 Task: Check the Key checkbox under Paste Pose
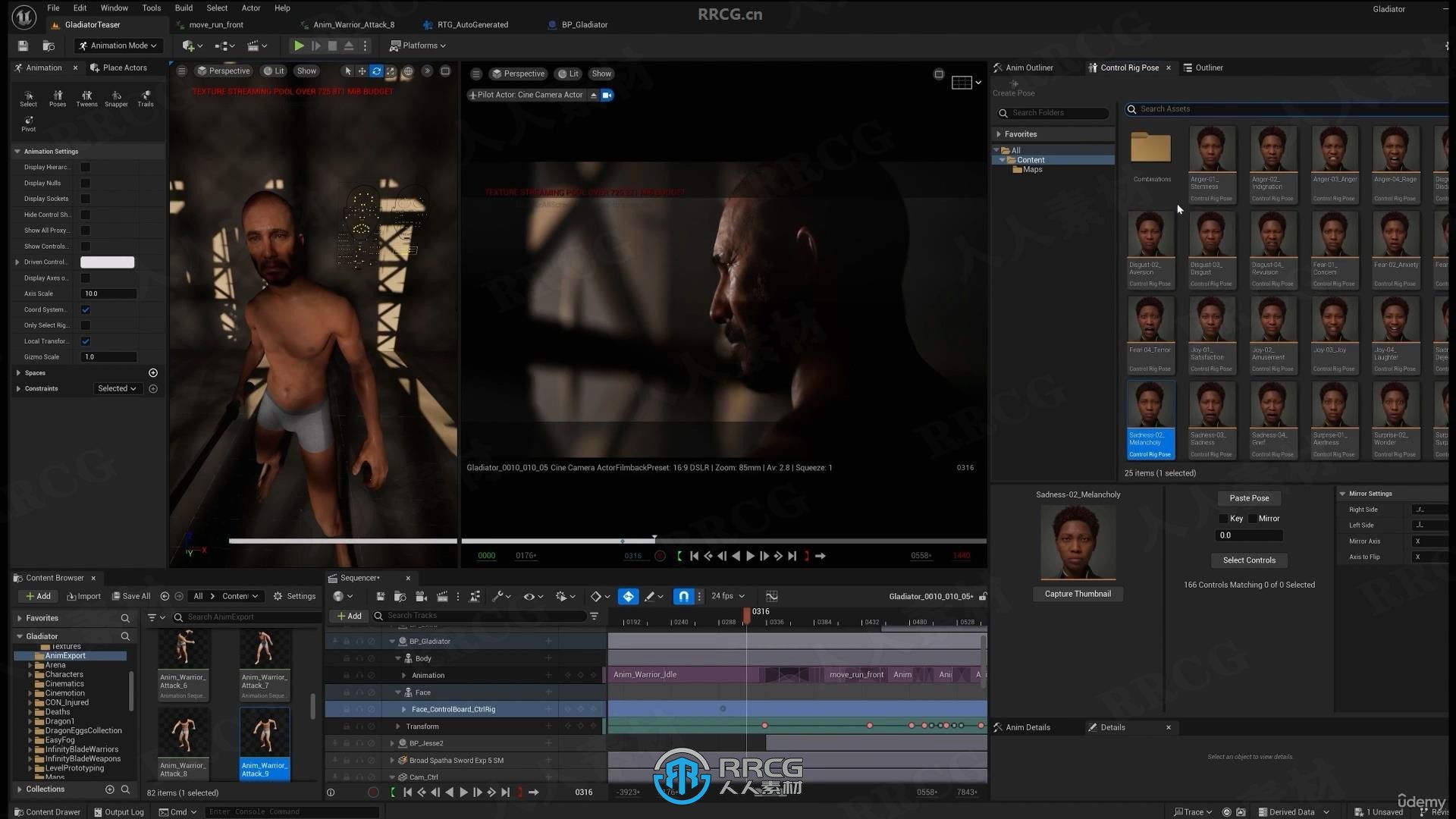click(1223, 519)
